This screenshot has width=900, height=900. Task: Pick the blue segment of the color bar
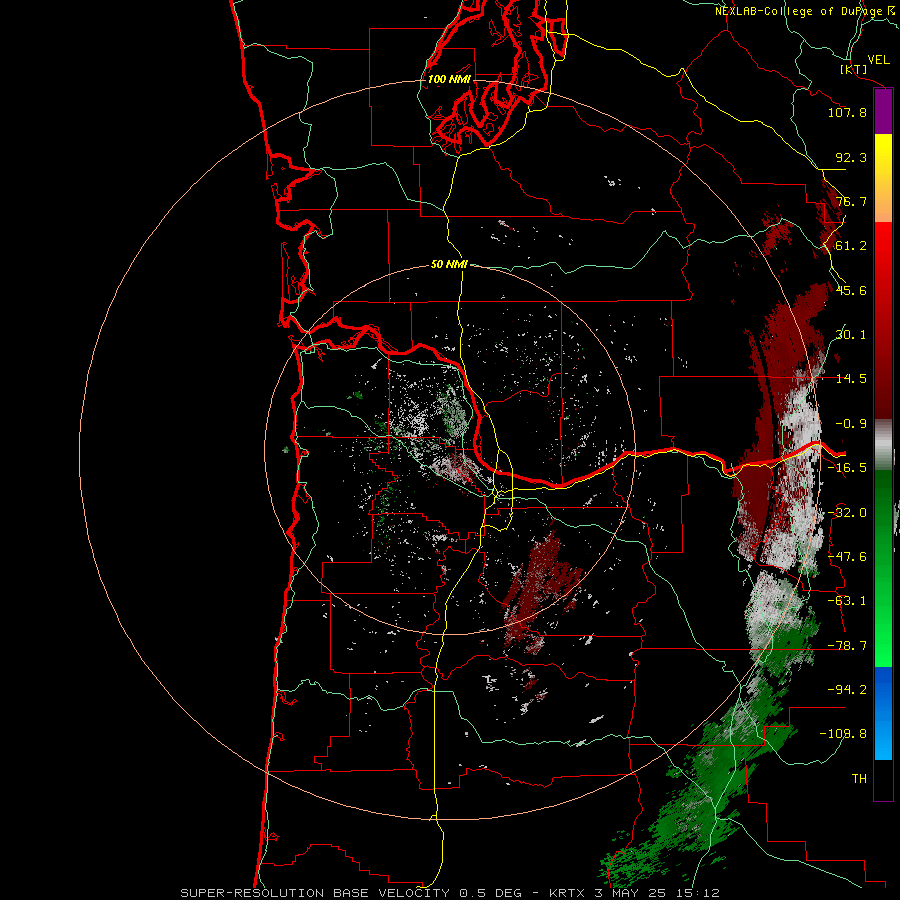(x=883, y=713)
